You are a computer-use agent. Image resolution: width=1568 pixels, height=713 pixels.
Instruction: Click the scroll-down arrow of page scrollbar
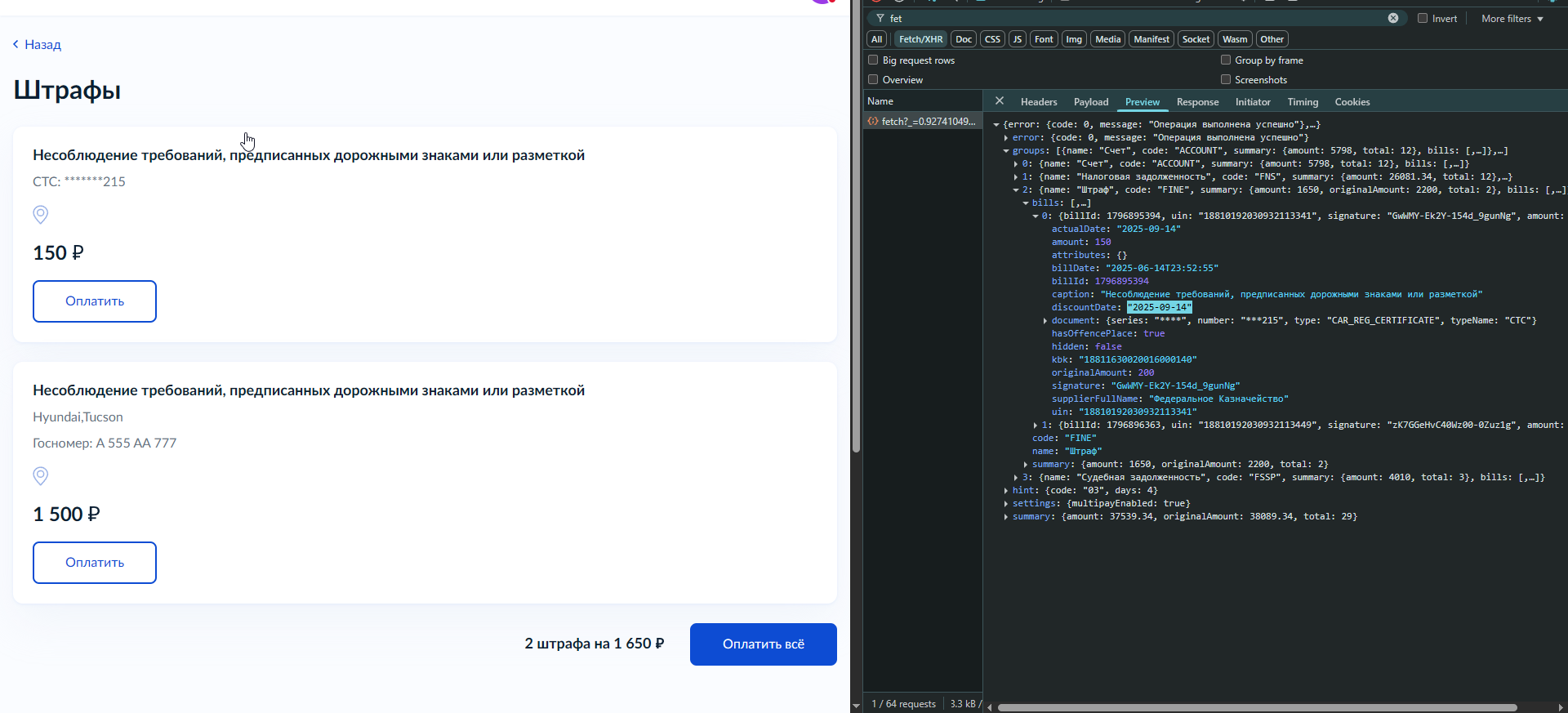coord(856,706)
